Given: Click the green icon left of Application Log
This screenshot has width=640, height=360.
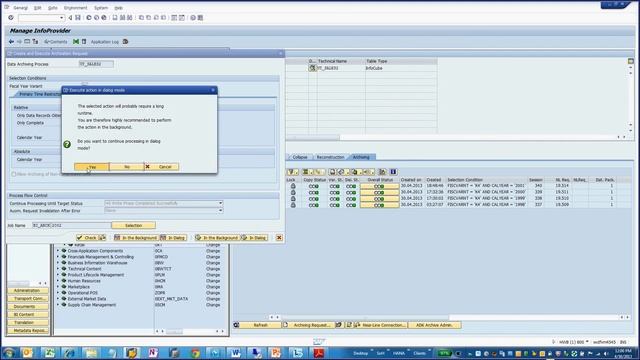Looking at the screenshot, I should click(x=76, y=42).
